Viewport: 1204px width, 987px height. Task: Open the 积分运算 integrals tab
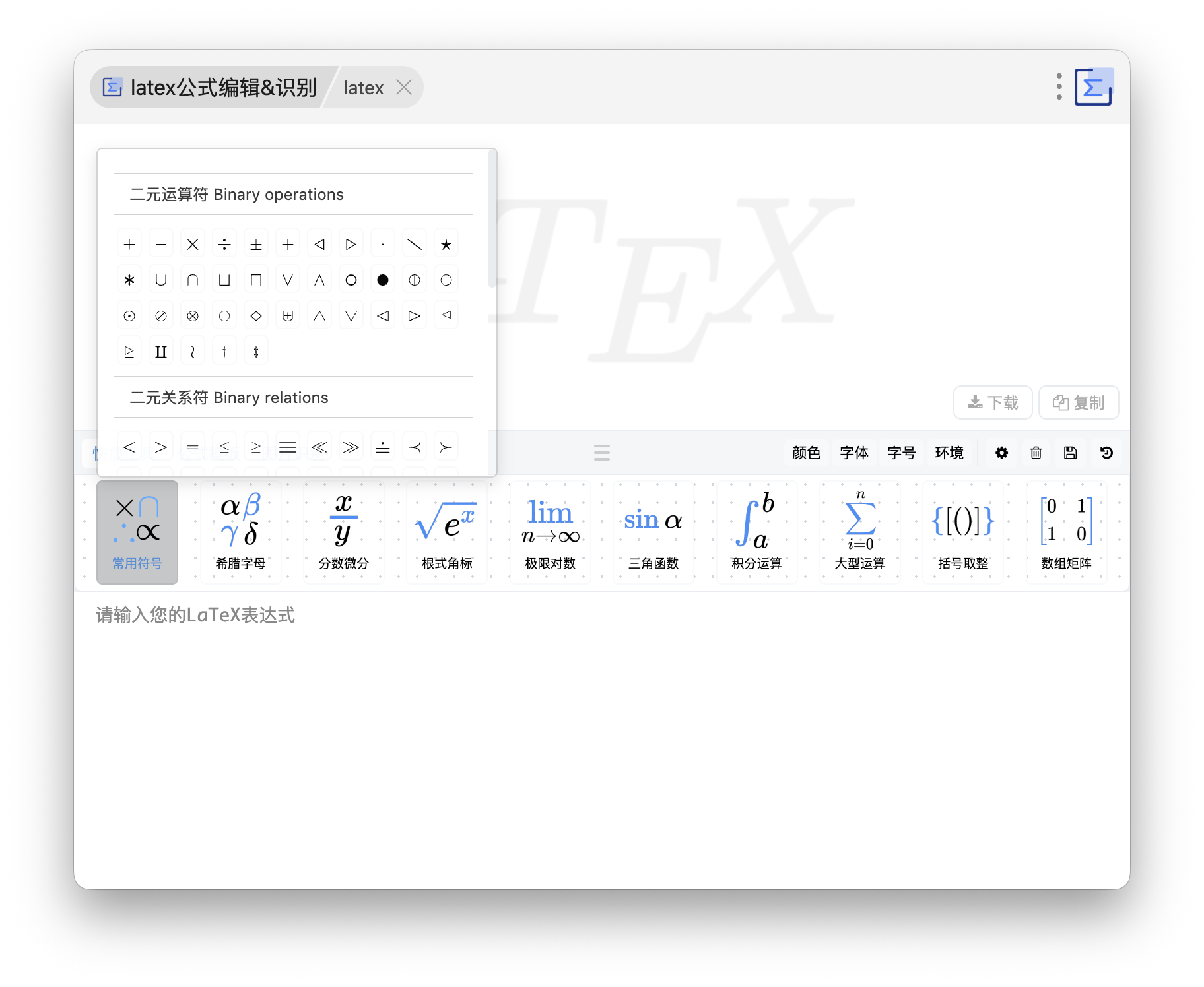757,532
